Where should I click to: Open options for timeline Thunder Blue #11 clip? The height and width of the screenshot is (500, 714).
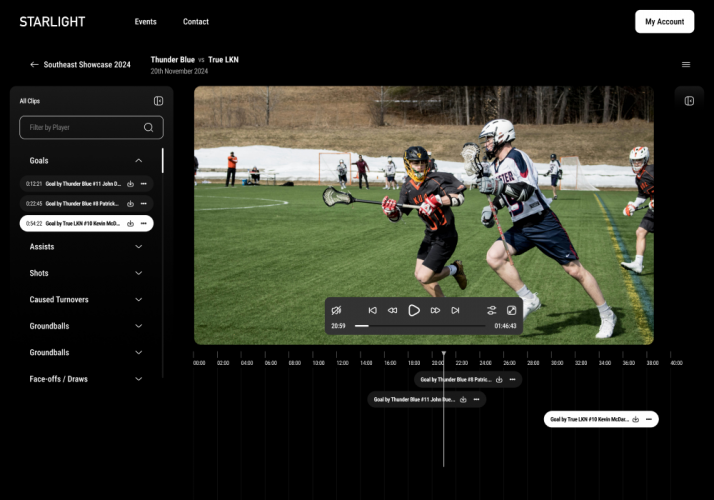(476, 399)
